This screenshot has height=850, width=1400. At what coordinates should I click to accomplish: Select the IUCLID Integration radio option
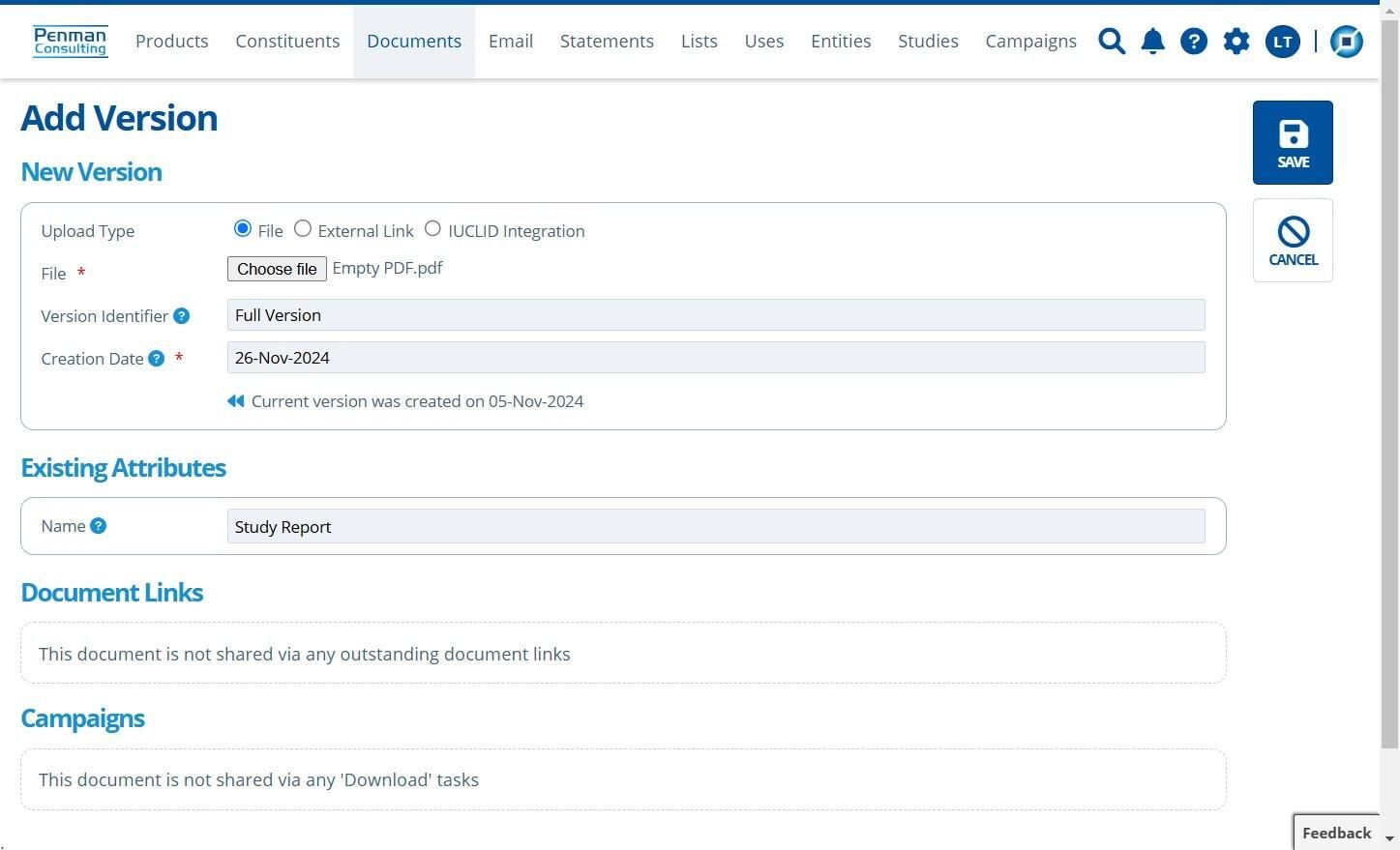432,229
